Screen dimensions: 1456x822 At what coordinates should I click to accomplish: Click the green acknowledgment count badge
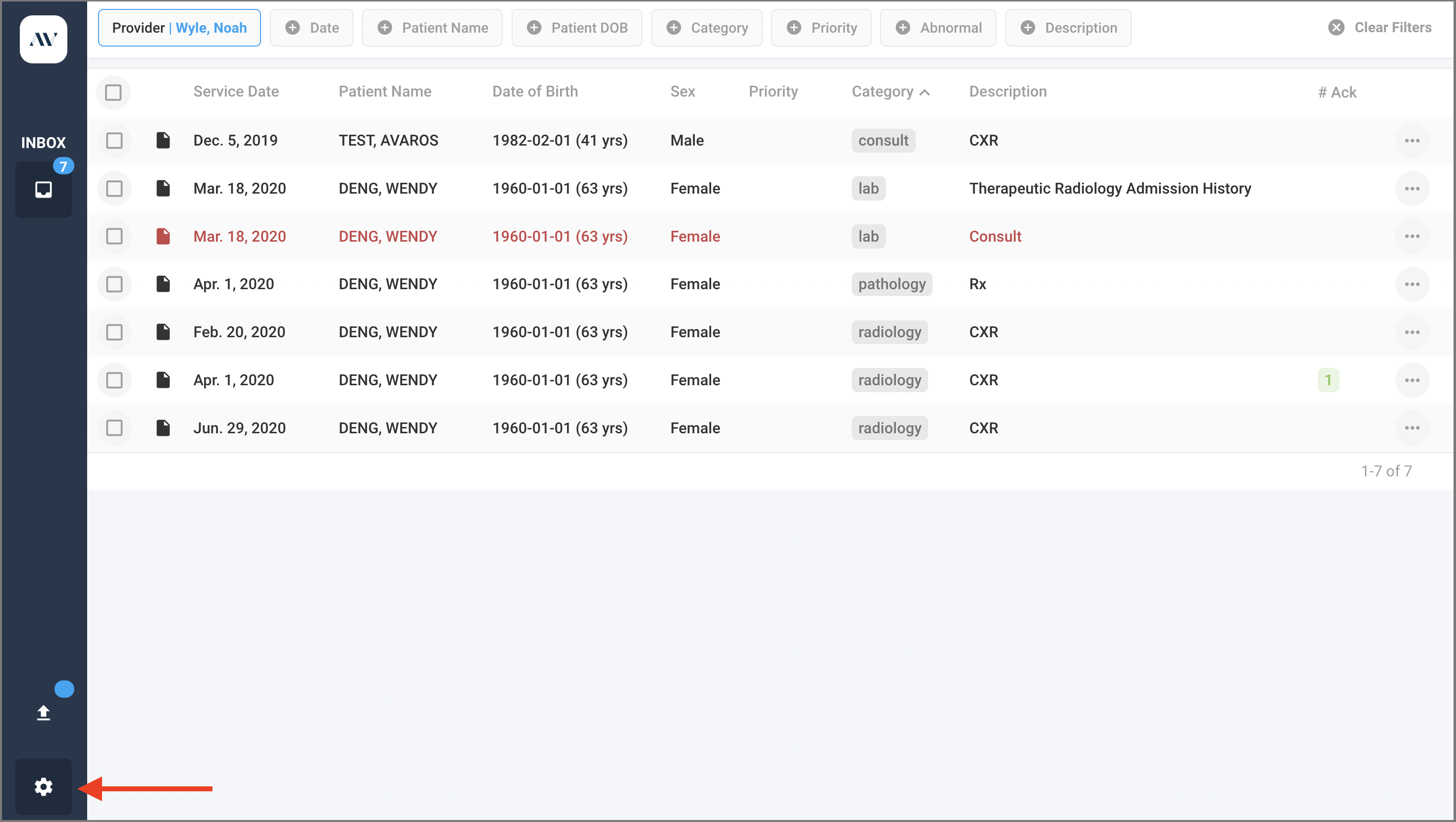coord(1328,380)
